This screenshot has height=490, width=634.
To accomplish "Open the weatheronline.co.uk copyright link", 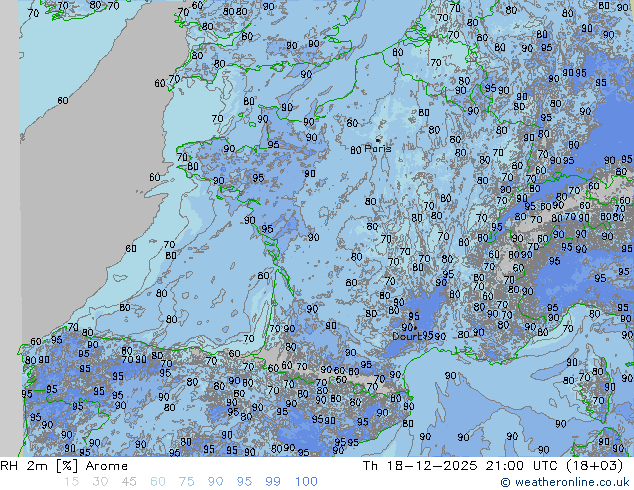I will 565,482.
